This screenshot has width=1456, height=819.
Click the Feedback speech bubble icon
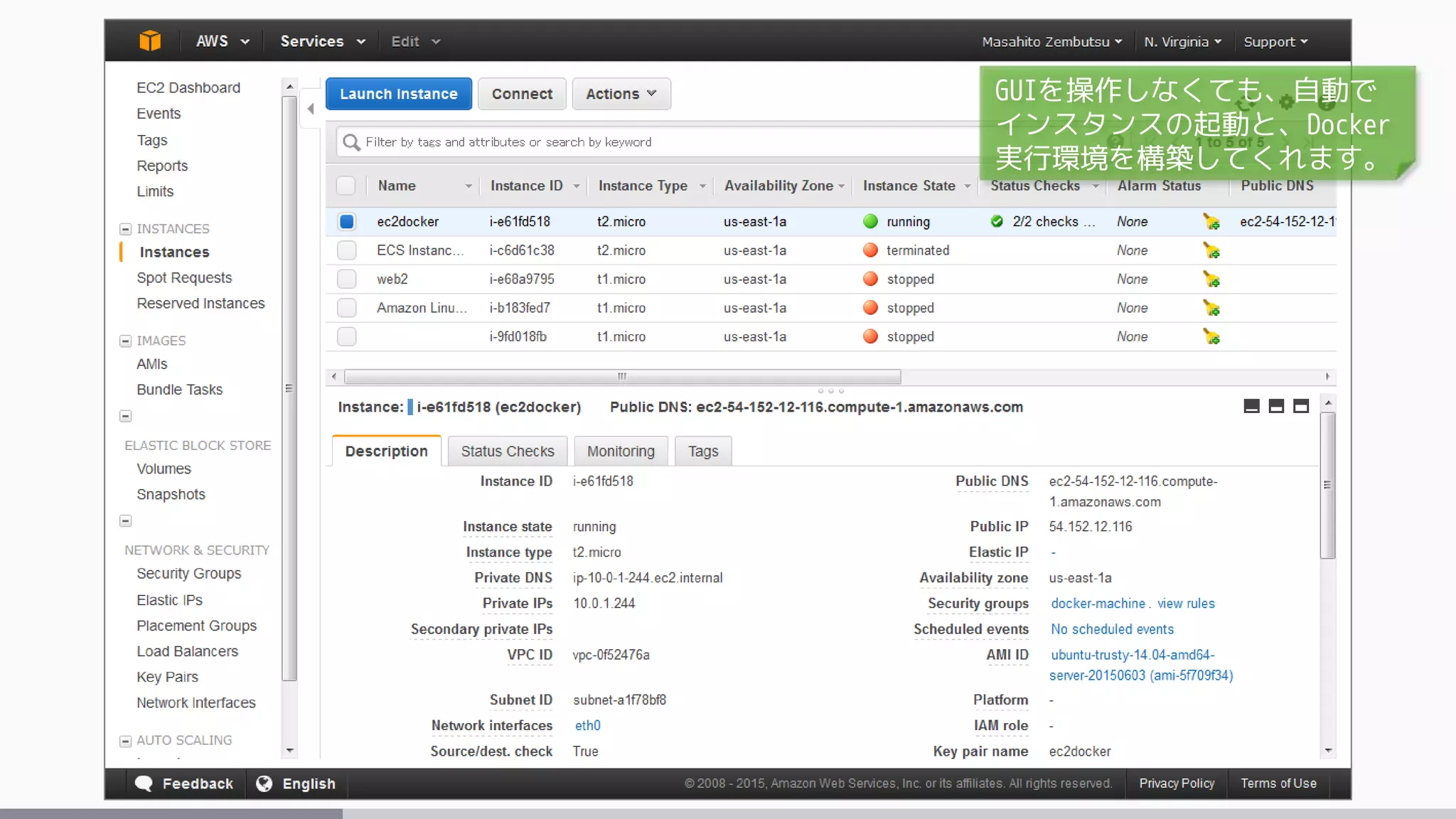click(144, 783)
